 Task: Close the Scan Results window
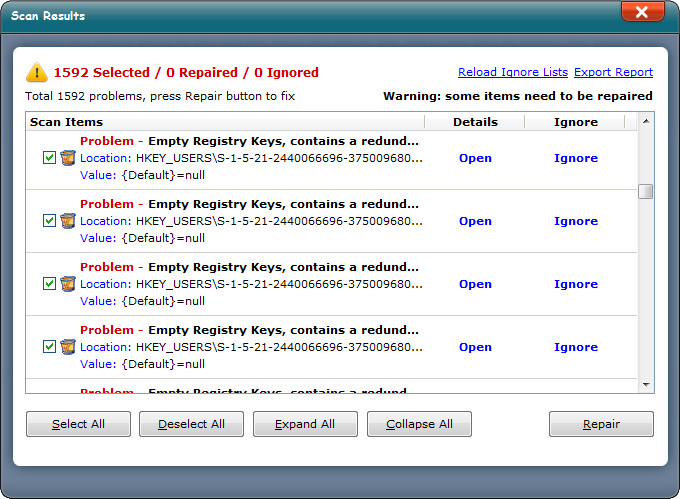click(x=642, y=11)
